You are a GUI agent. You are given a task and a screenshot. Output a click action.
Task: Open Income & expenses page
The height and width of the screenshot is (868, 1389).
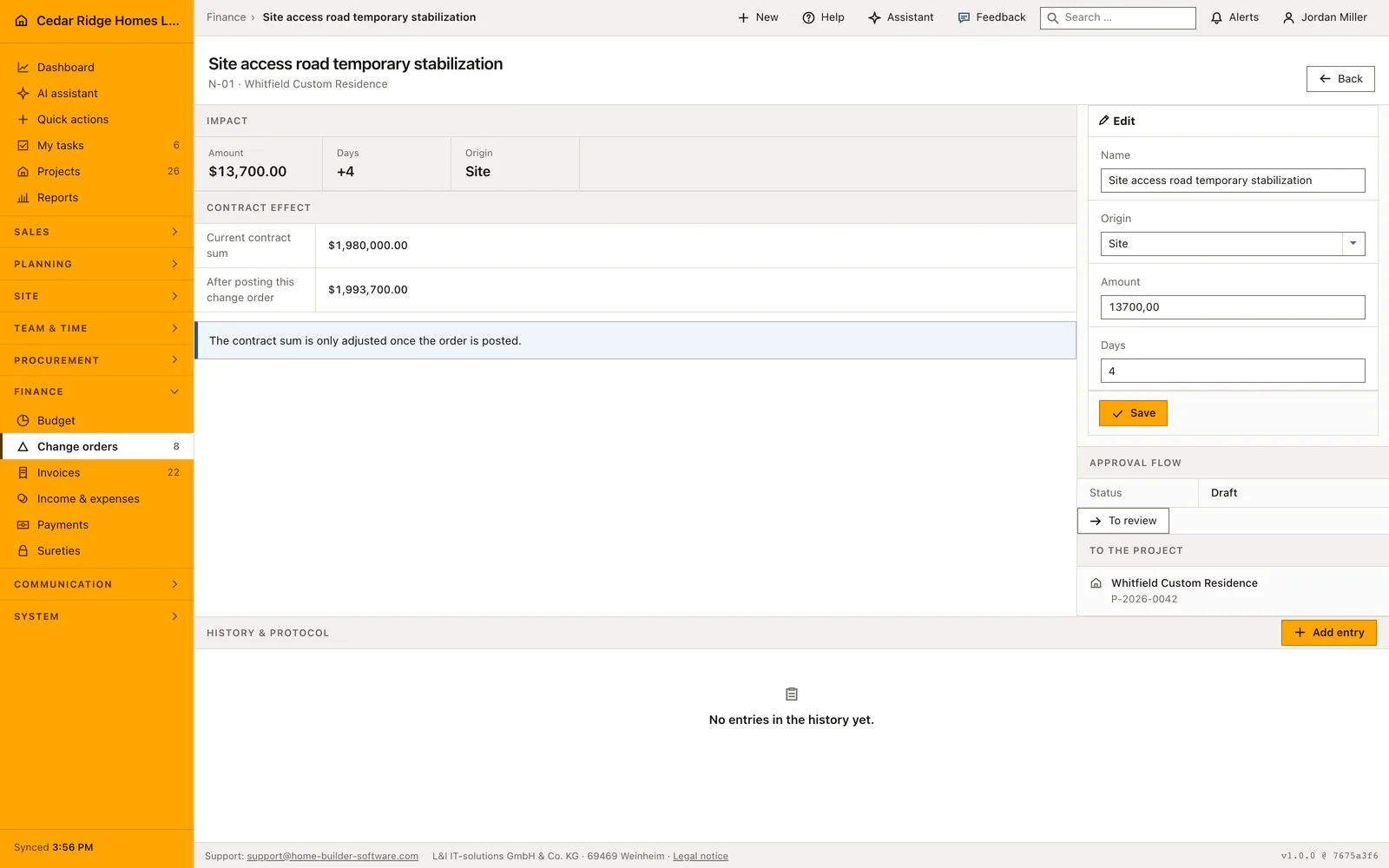pyautogui.click(x=96, y=498)
